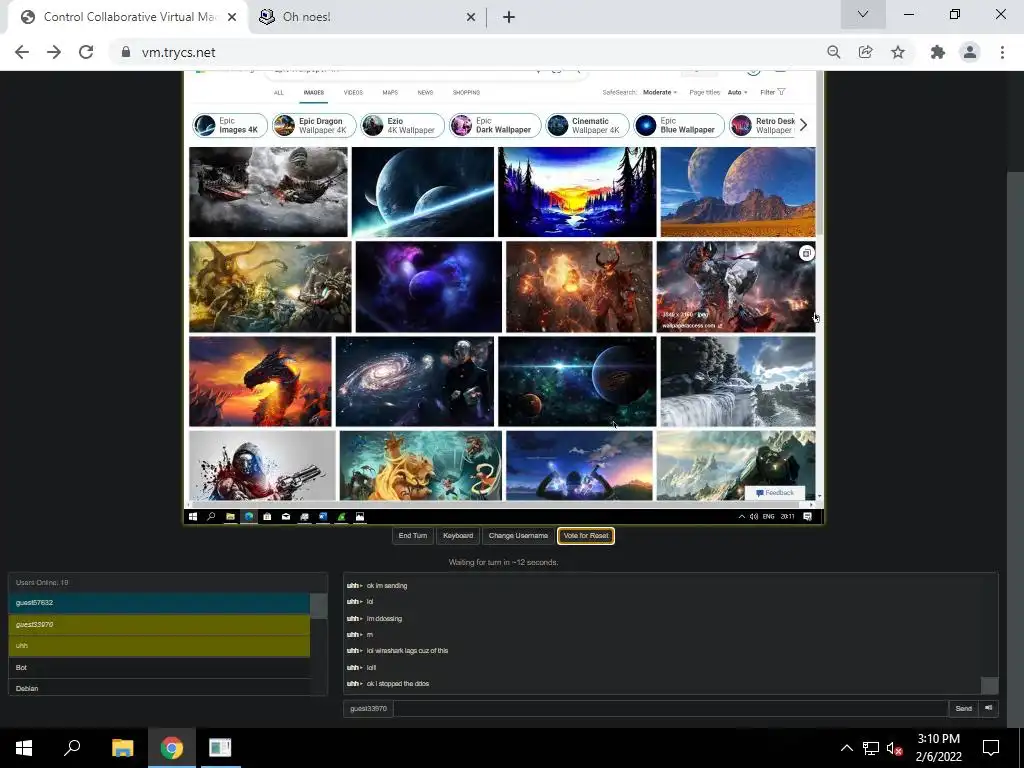Viewport: 1024px width, 768px height.
Task: Go back in Chrome browser
Action: pos(22,52)
